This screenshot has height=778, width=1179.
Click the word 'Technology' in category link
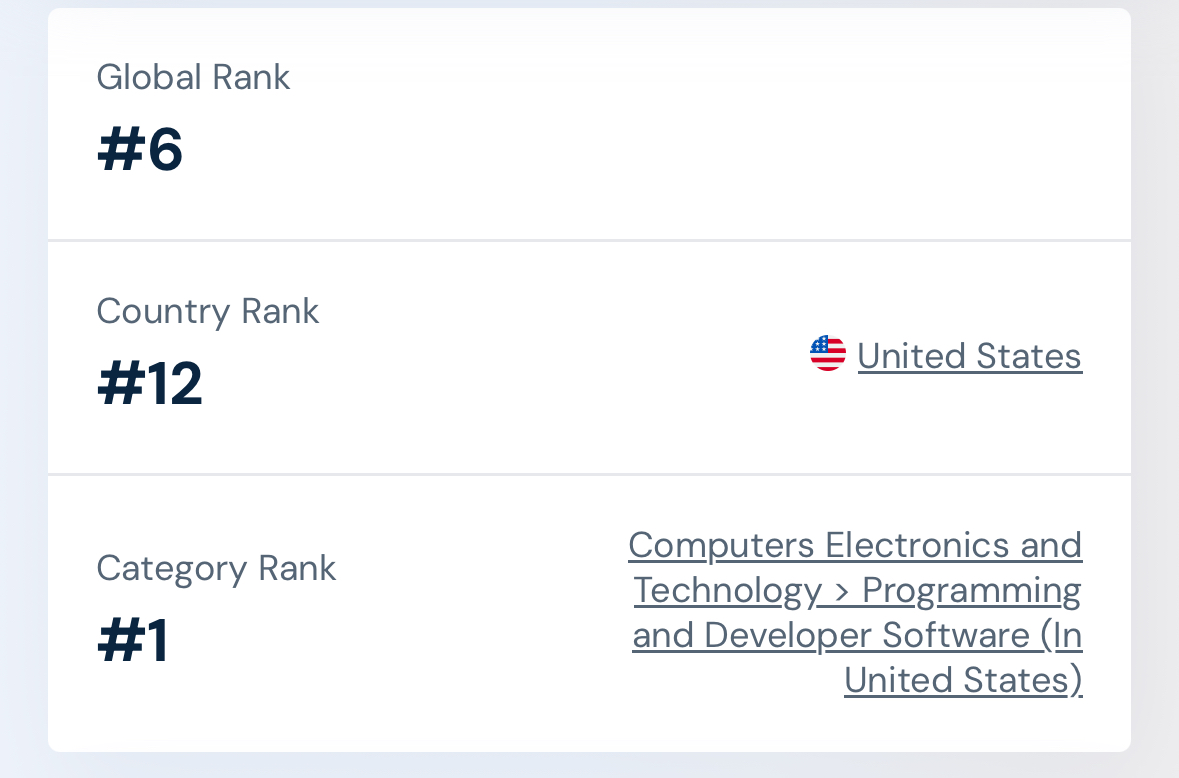click(728, 590)
